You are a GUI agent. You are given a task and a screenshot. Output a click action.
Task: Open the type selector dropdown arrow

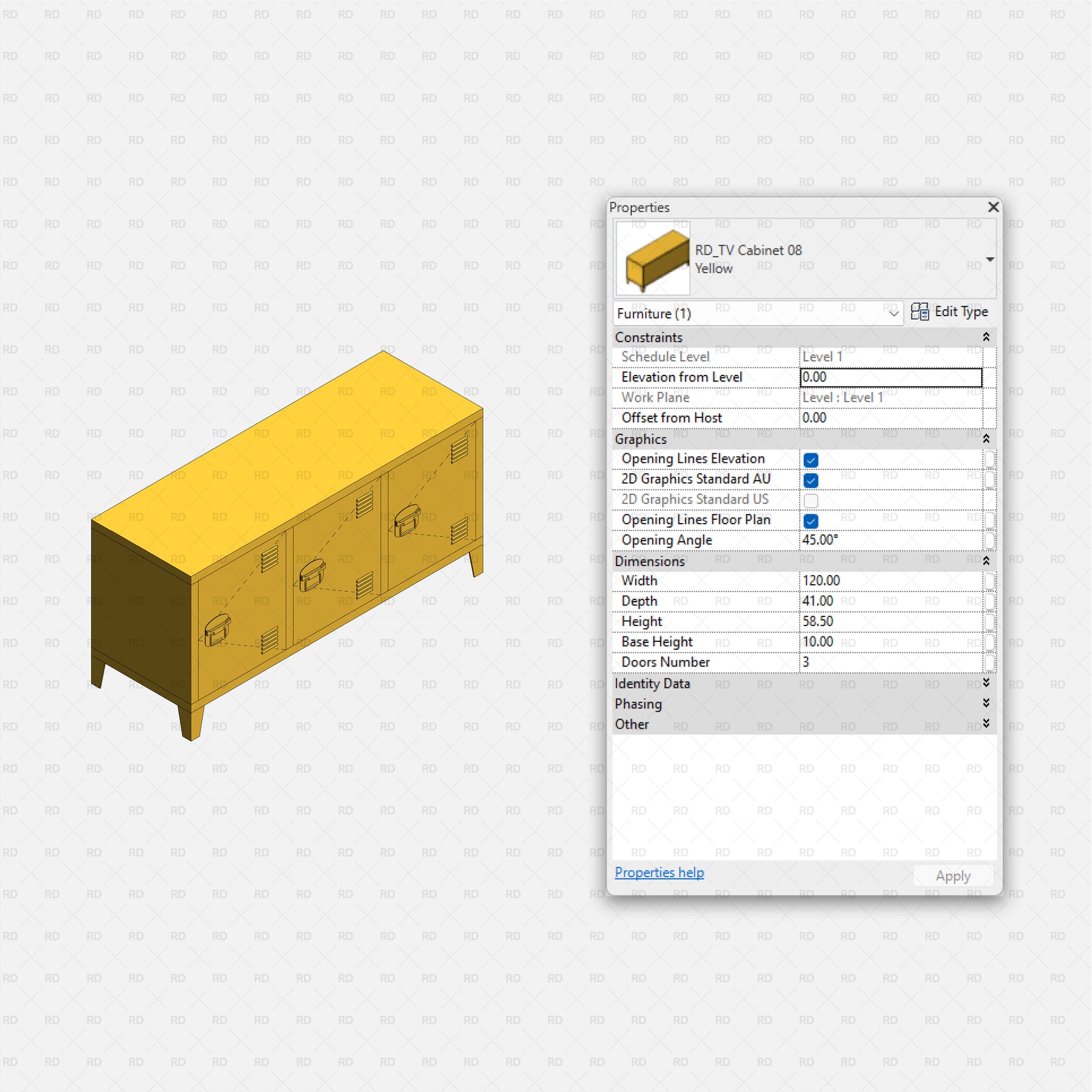click(989, 260)
